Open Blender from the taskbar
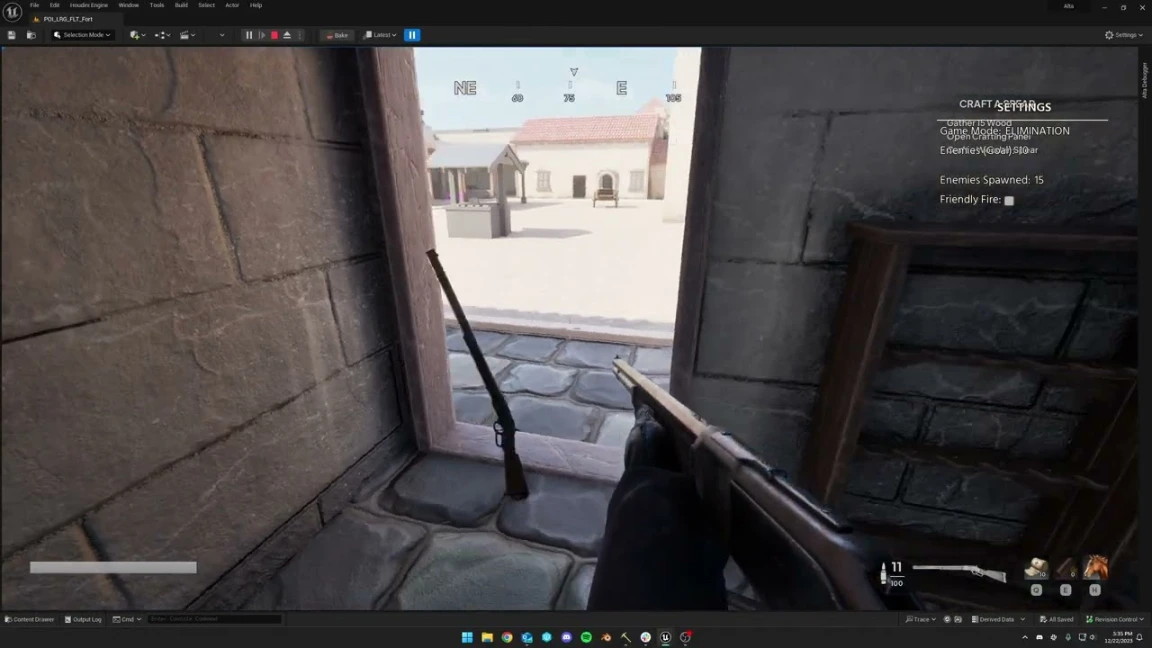Image resolution: width=1152 pixels, height=648 pixels. pyautogui.click(x=606, y=637)
